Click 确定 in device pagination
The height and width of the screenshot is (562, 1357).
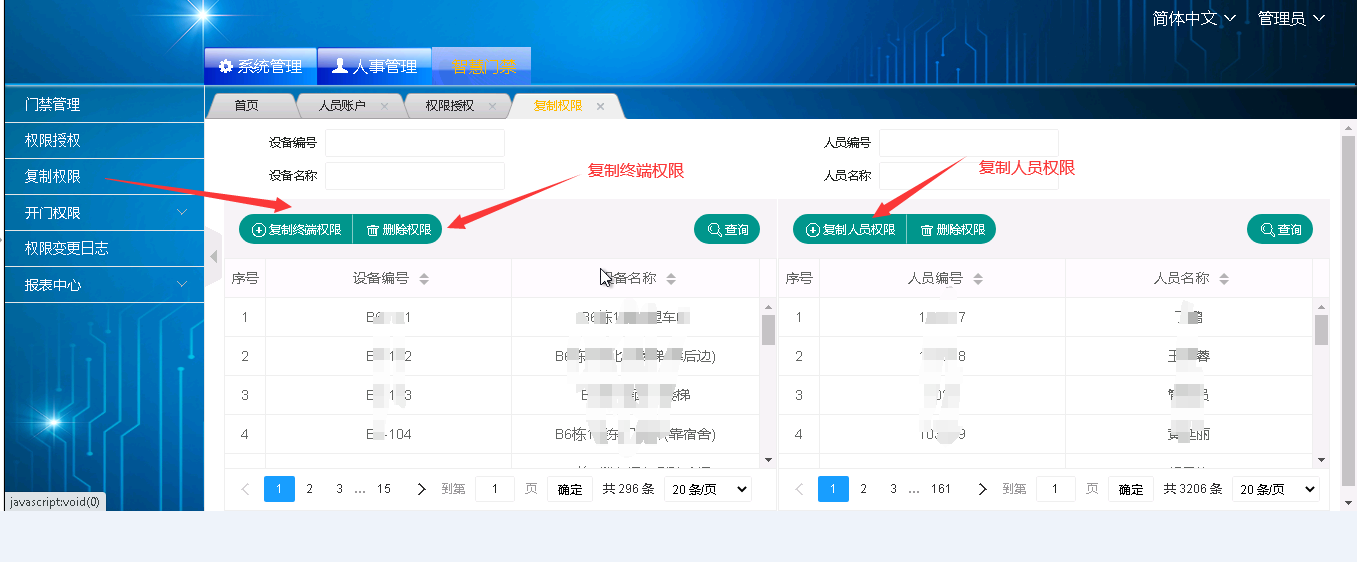(x=570, y=489)
